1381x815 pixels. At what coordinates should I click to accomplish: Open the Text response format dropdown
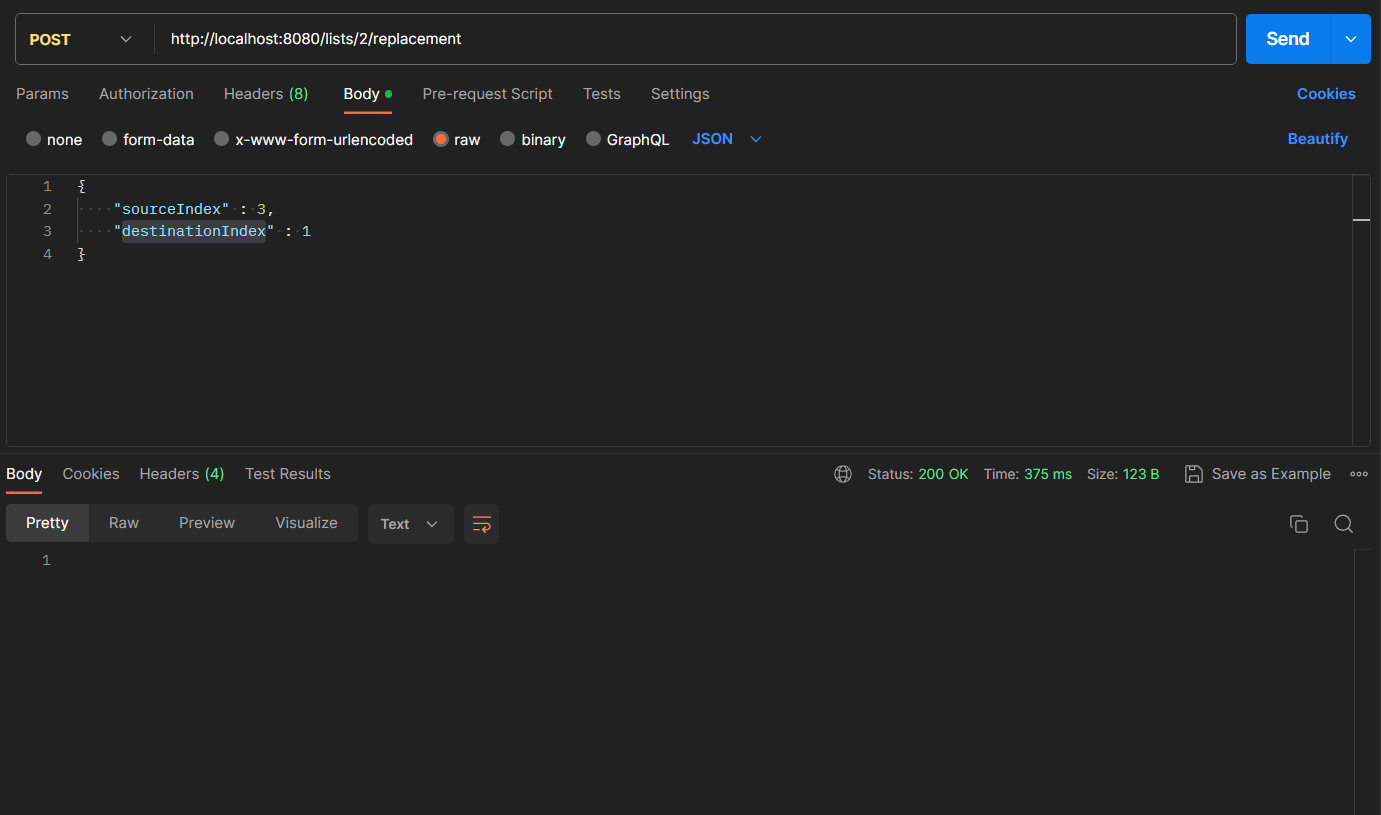pos(410,523)
